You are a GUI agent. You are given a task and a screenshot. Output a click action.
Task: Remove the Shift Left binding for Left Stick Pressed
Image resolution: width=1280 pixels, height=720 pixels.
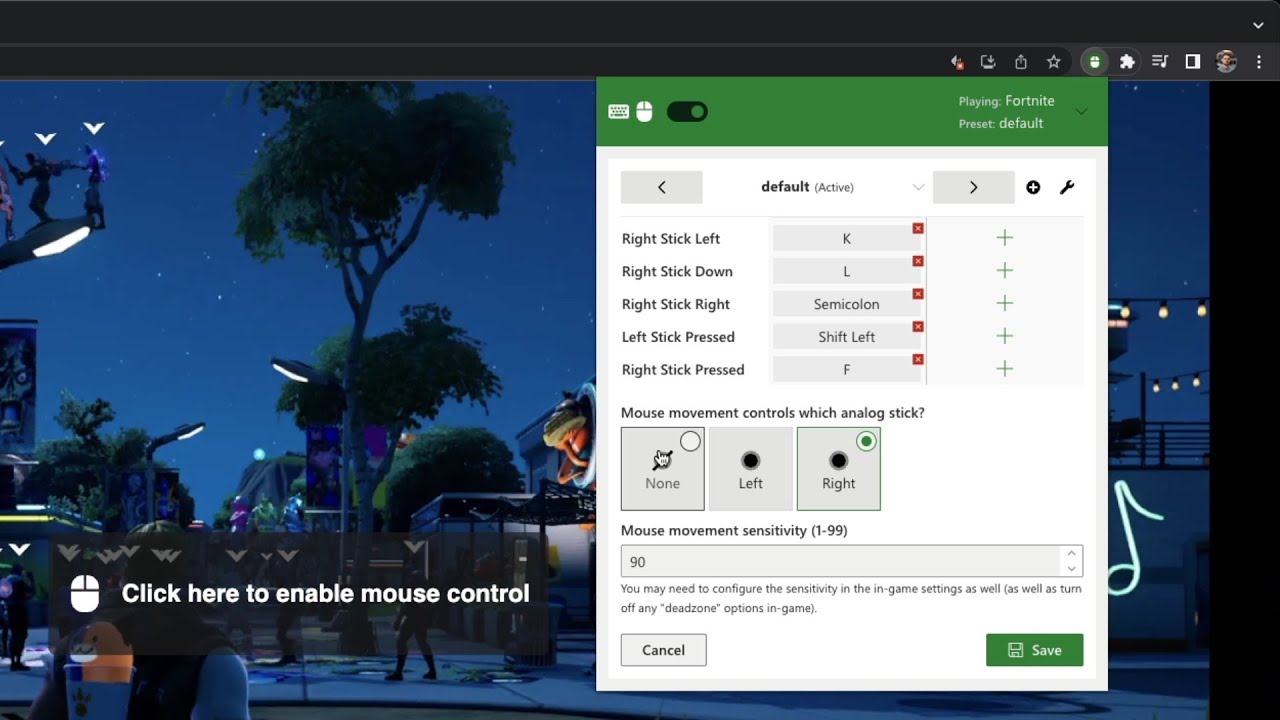point(918,327)
